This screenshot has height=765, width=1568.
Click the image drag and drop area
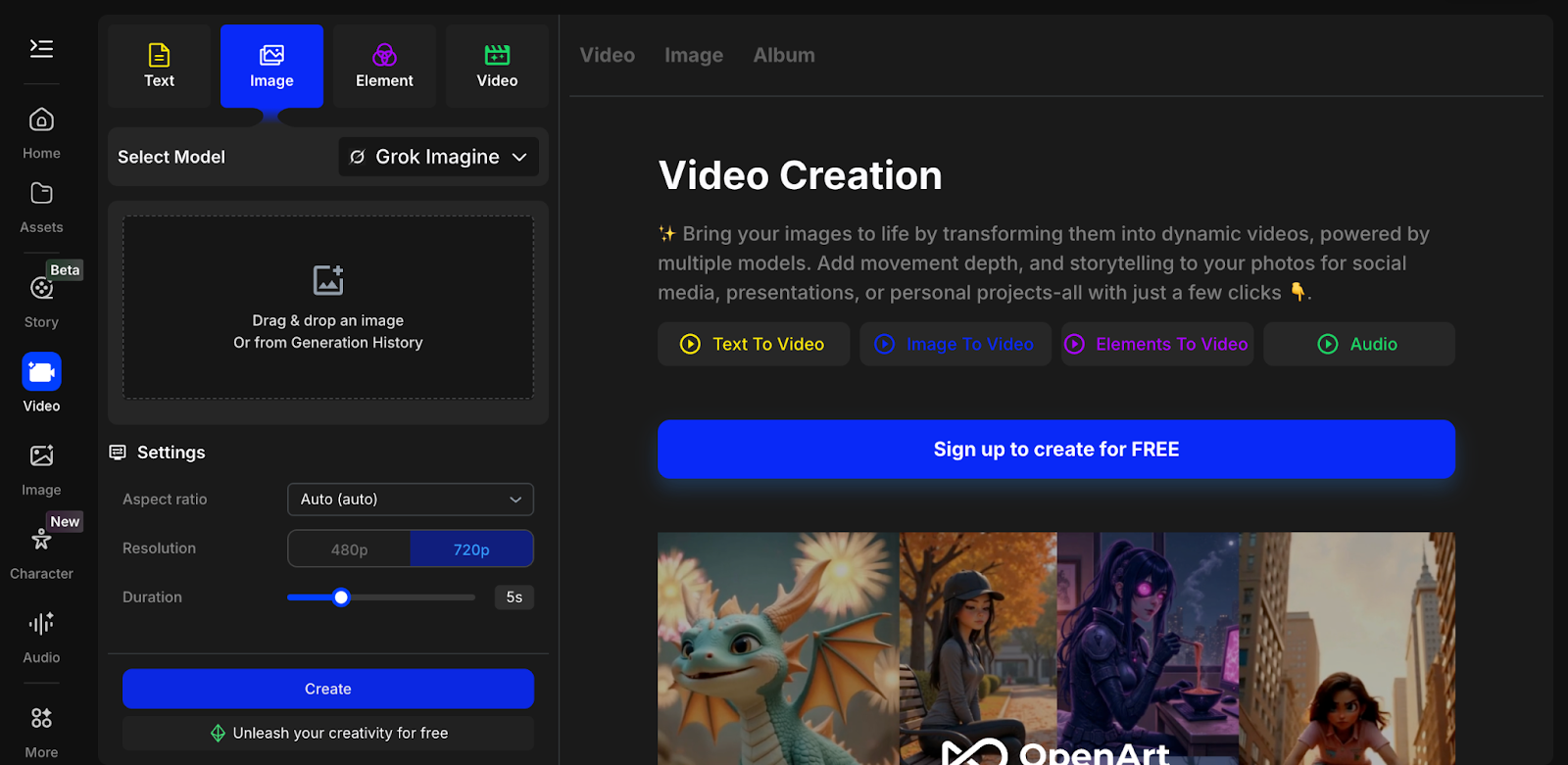(x=327, y=308)
